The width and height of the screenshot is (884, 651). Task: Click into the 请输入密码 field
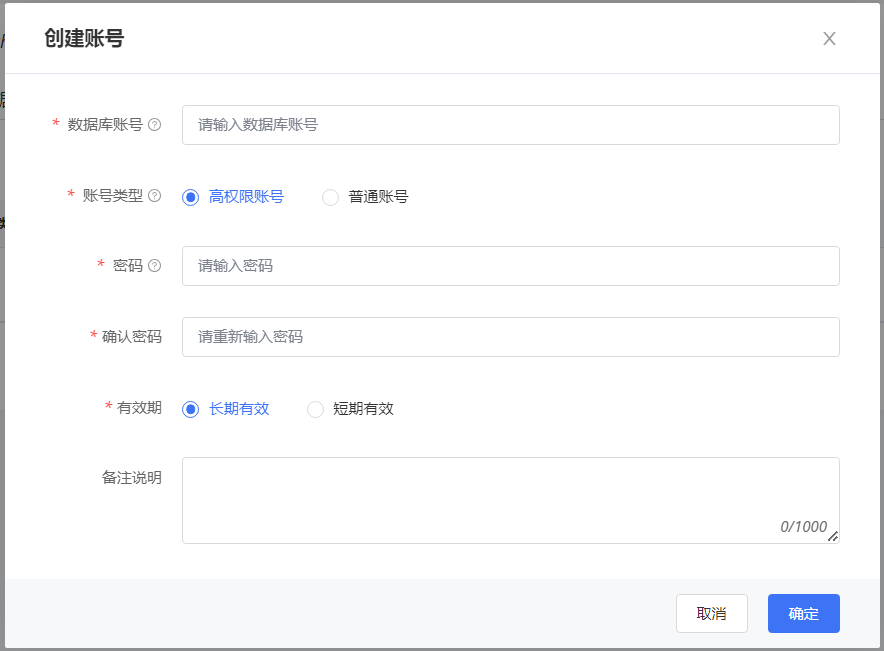510,266
